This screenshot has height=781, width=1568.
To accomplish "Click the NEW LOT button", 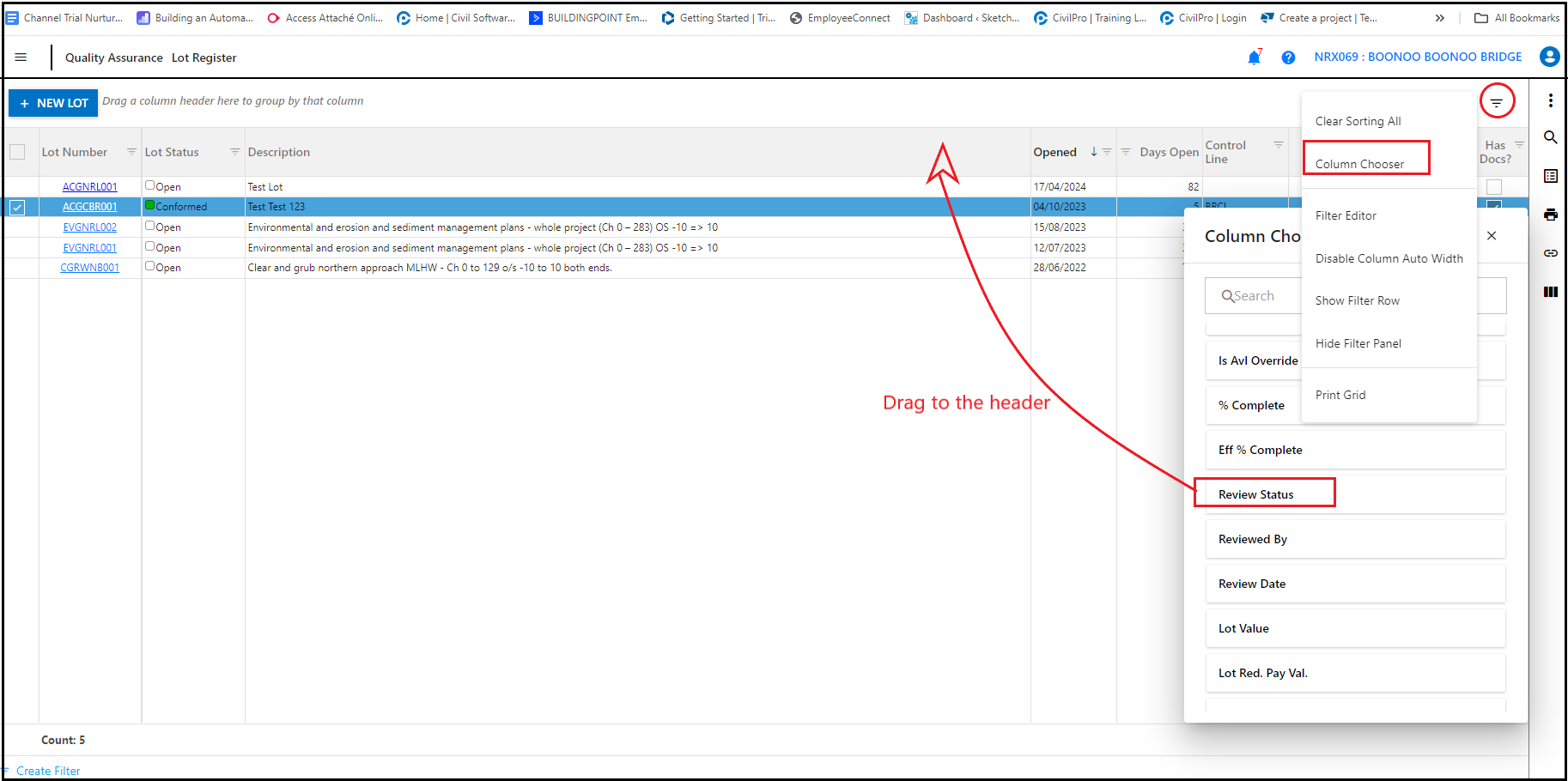I will click(x=52, y=103).
